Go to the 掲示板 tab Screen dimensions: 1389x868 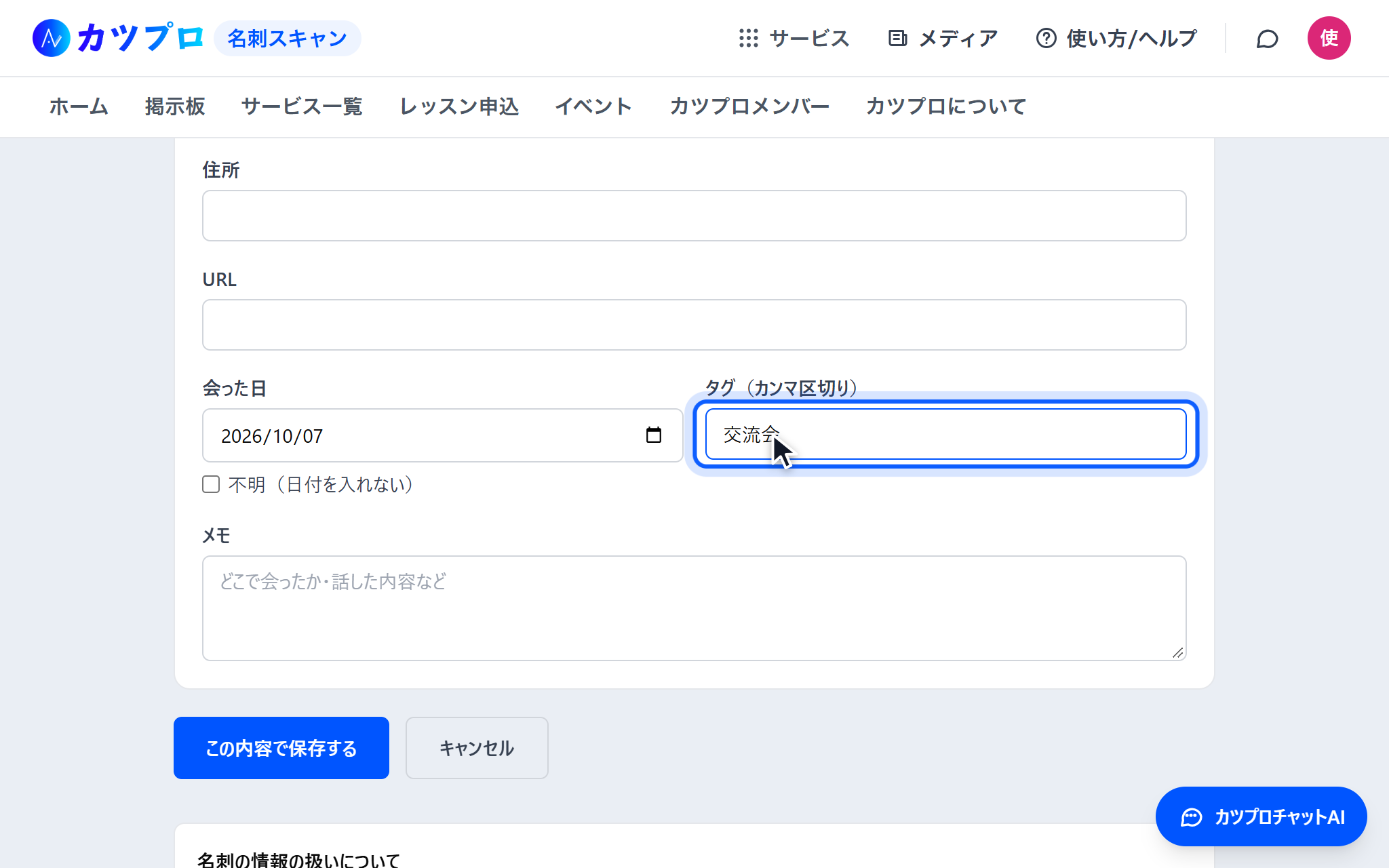coord(175,106)
